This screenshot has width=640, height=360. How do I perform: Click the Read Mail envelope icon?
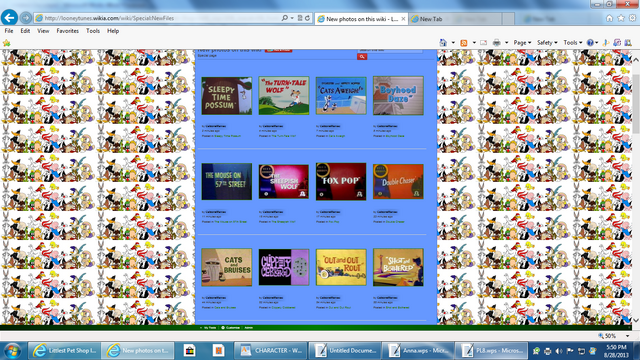click(484, 42)
